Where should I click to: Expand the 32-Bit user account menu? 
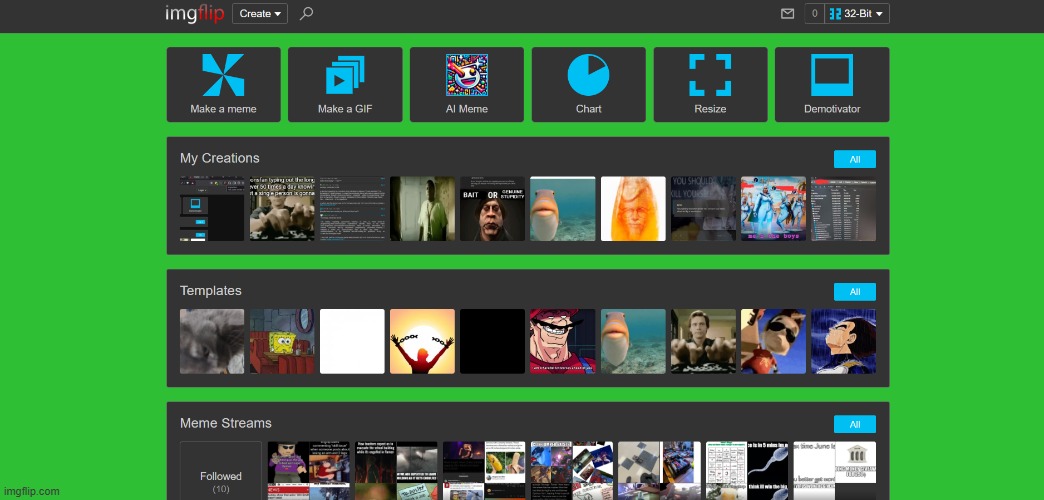click(857, 13)
